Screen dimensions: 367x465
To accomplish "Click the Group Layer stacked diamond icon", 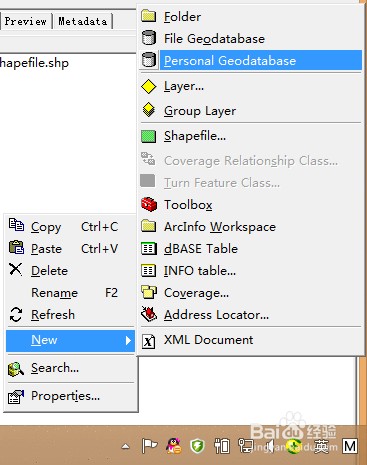I will pos(148,110).
